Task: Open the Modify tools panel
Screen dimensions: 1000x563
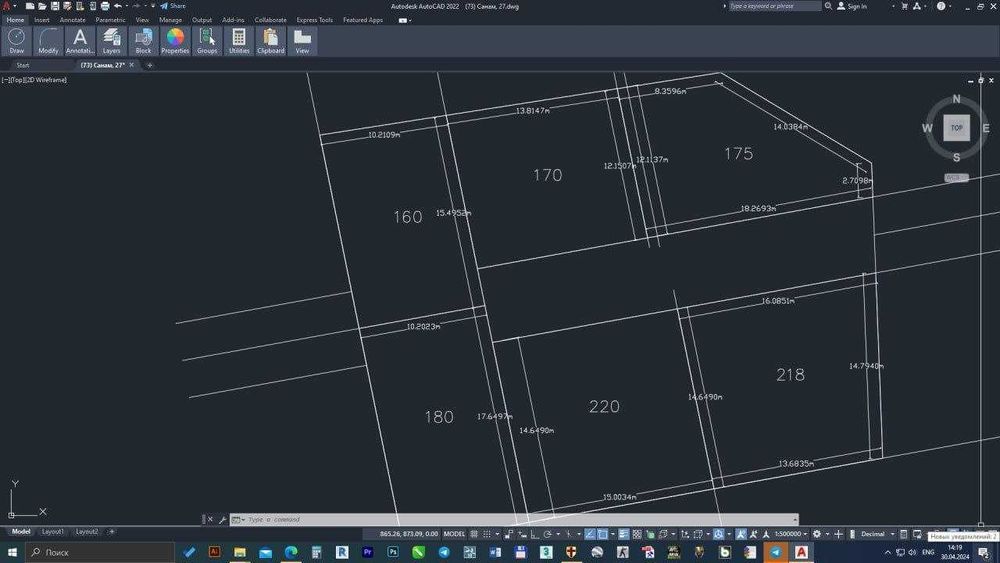Action: click(48, 40)
